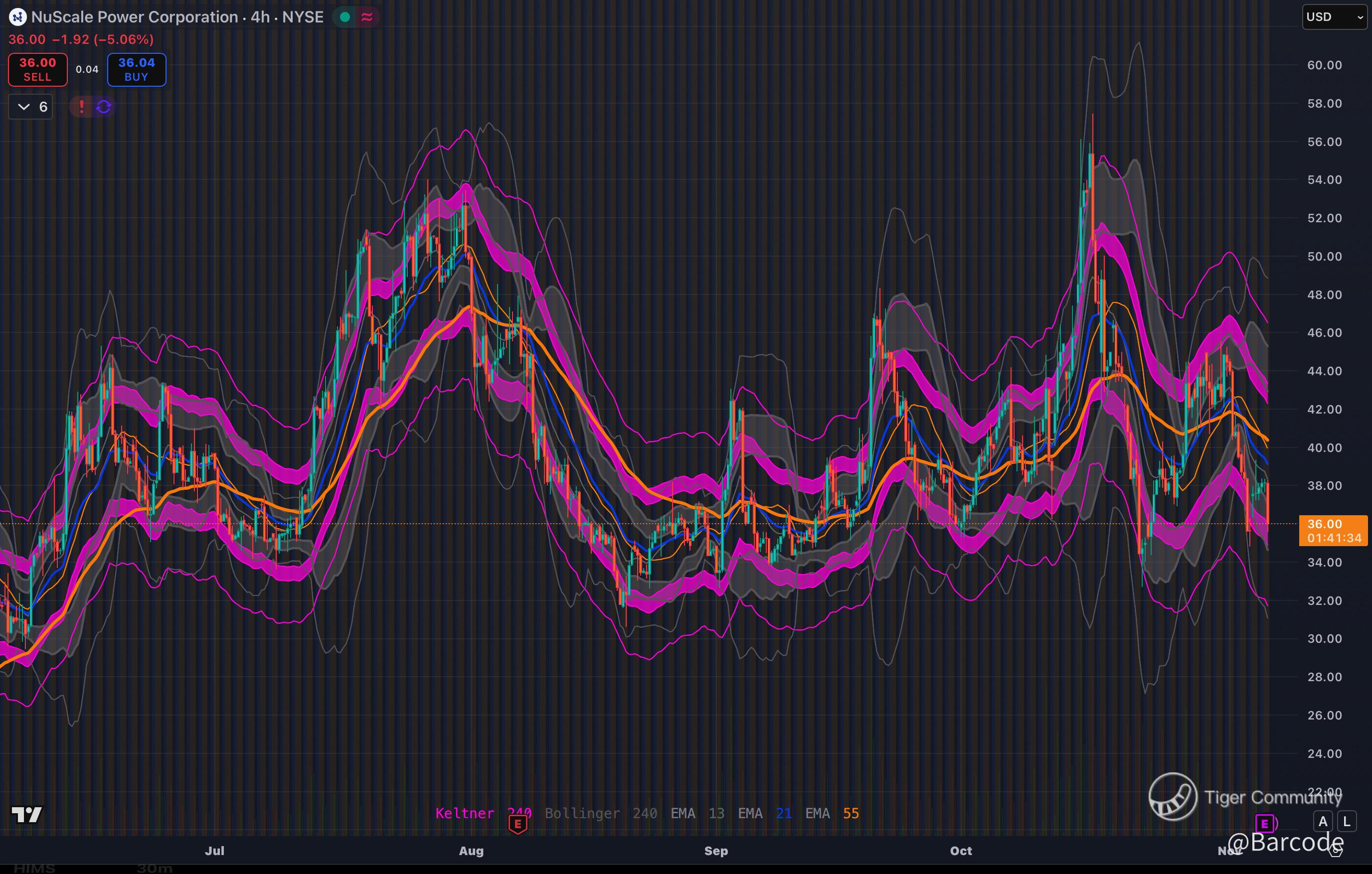The width and height of the screenshot is (1372, 874).
Task: Click the TradingView logo at bottom left
Action: point(27,815)
